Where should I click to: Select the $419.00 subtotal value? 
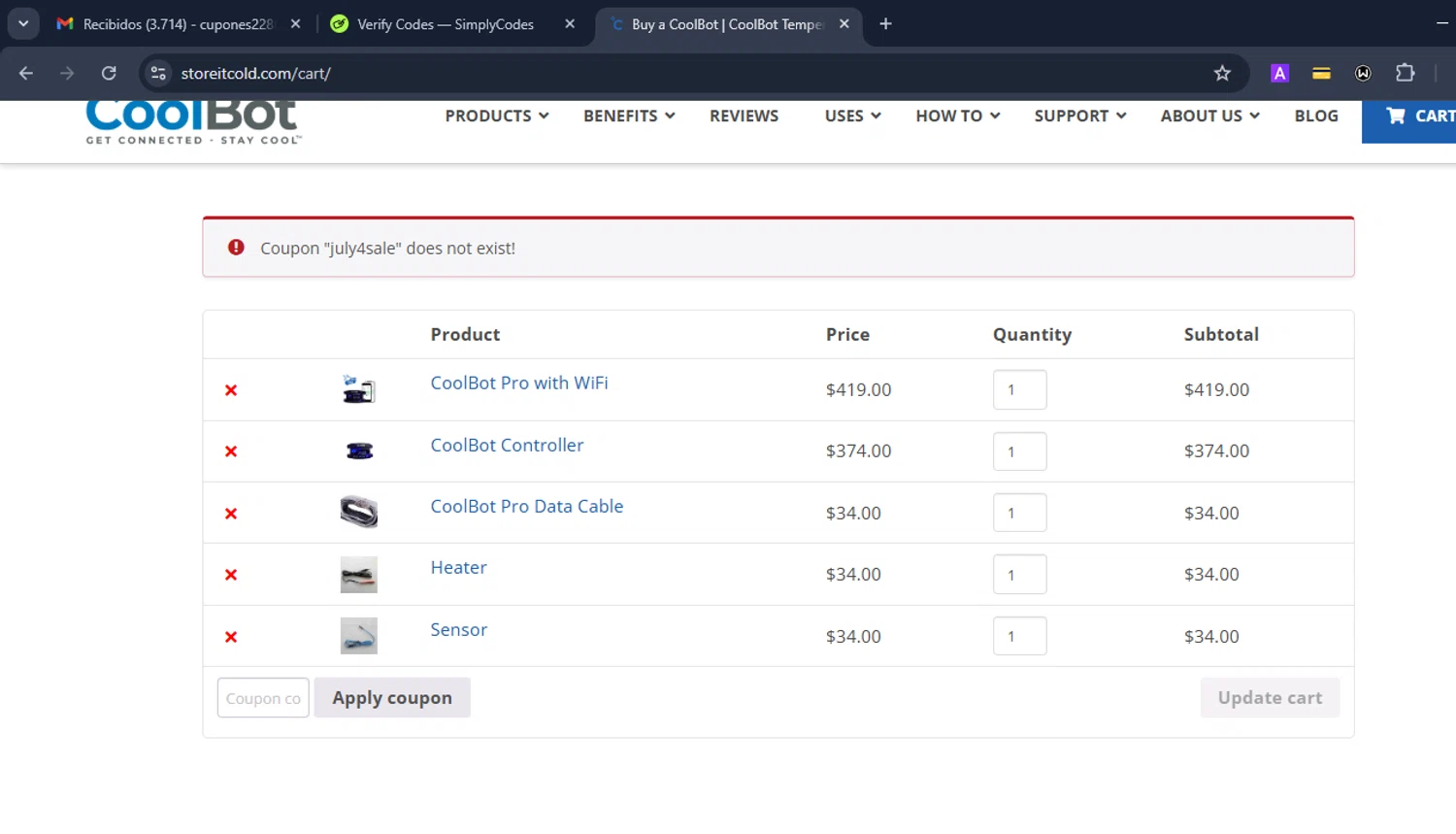pyautogui.click(x=1216, y=389)
